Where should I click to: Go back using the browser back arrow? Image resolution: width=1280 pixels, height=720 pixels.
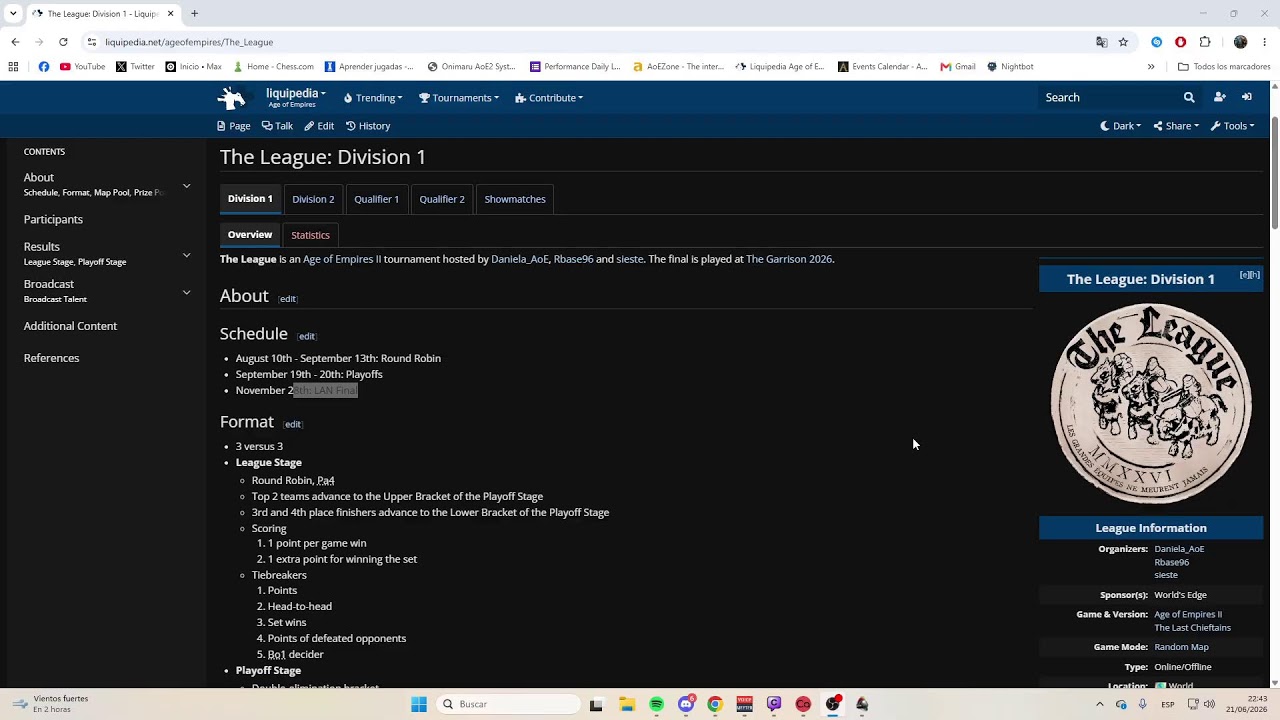[x=15, y=42]
